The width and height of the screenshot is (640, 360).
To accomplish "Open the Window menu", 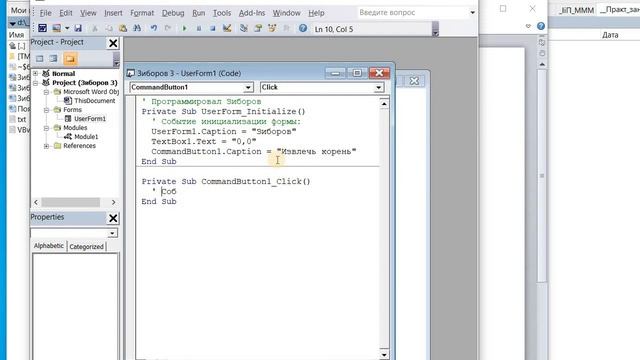I will [287, 13].
